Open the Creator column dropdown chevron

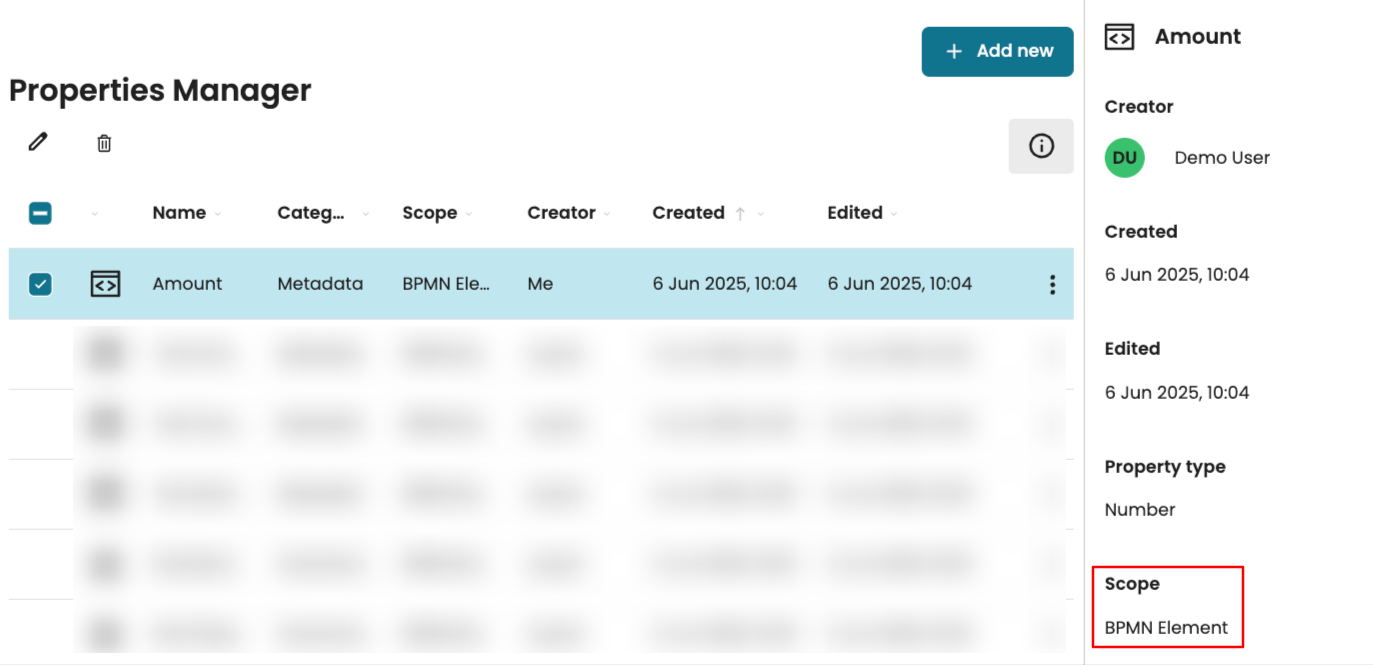click(608, 214)
